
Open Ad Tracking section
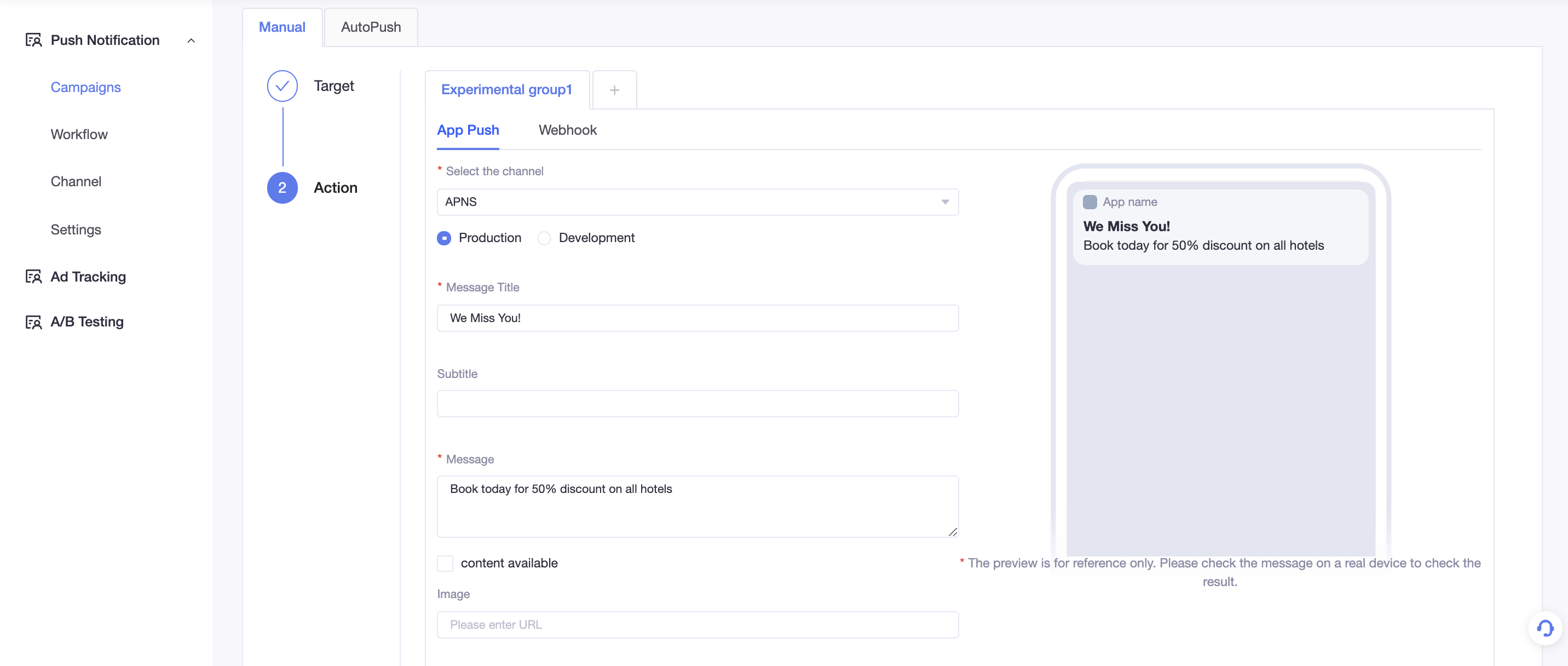[x=88, y=277]
